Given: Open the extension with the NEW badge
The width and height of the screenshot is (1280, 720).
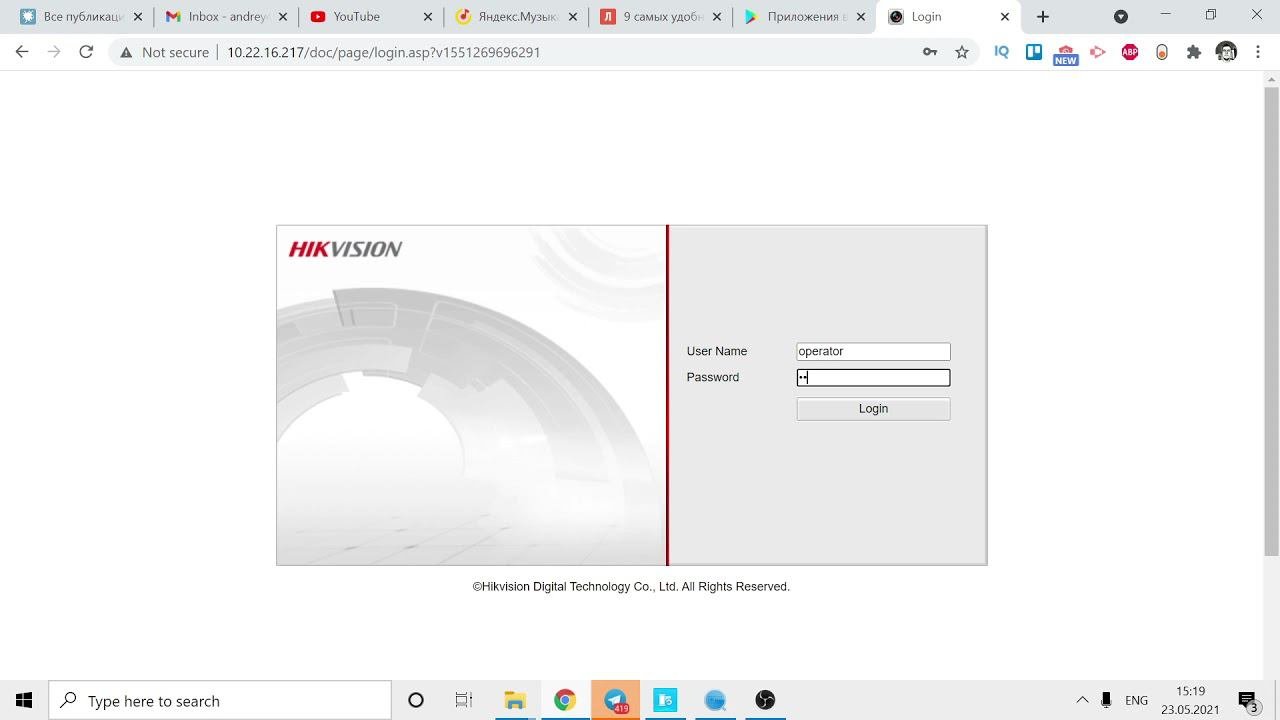Looking at the screenshot, I should [1066, 54].
